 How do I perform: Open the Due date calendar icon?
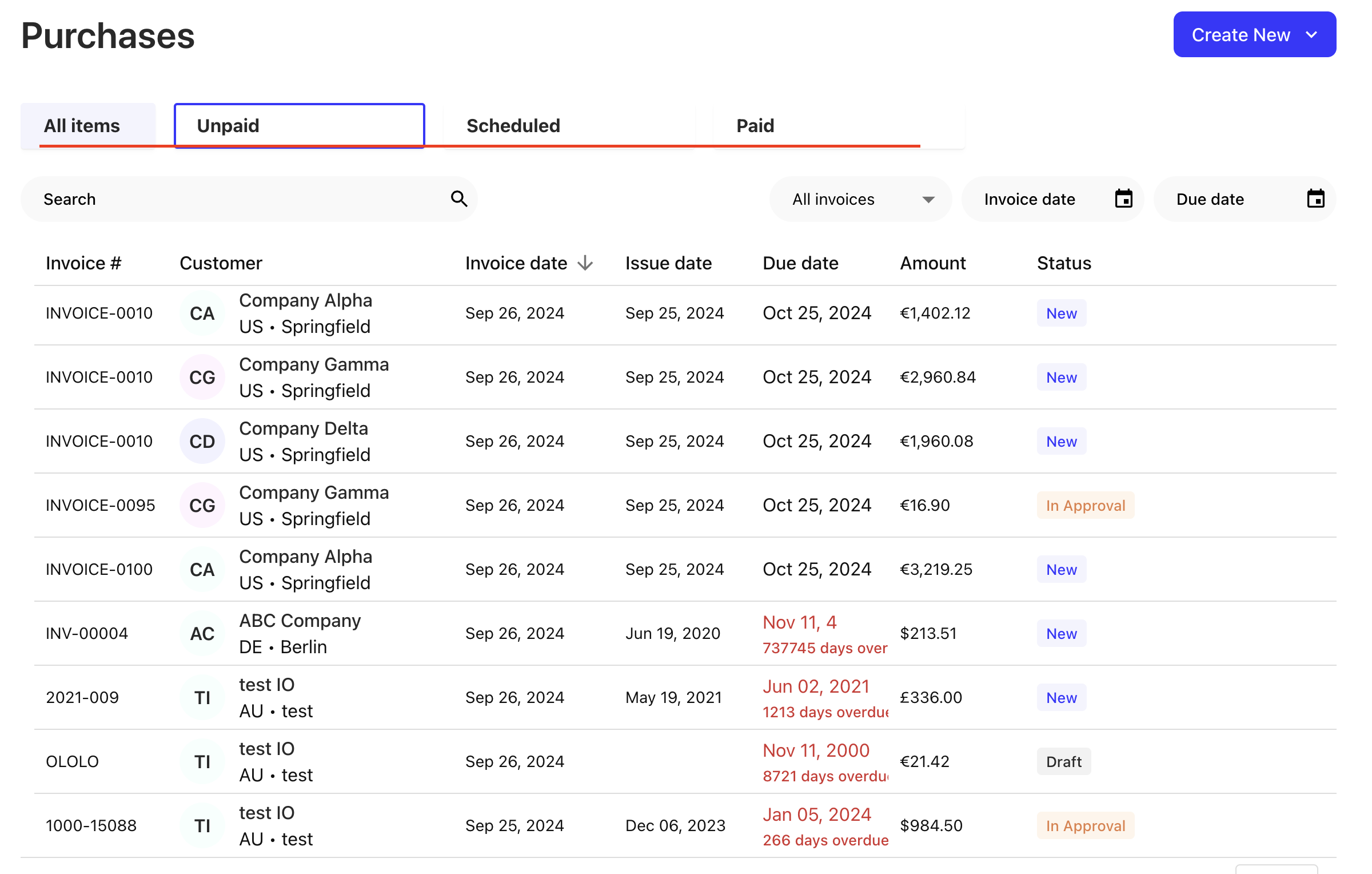click(x=1315, y=199)
